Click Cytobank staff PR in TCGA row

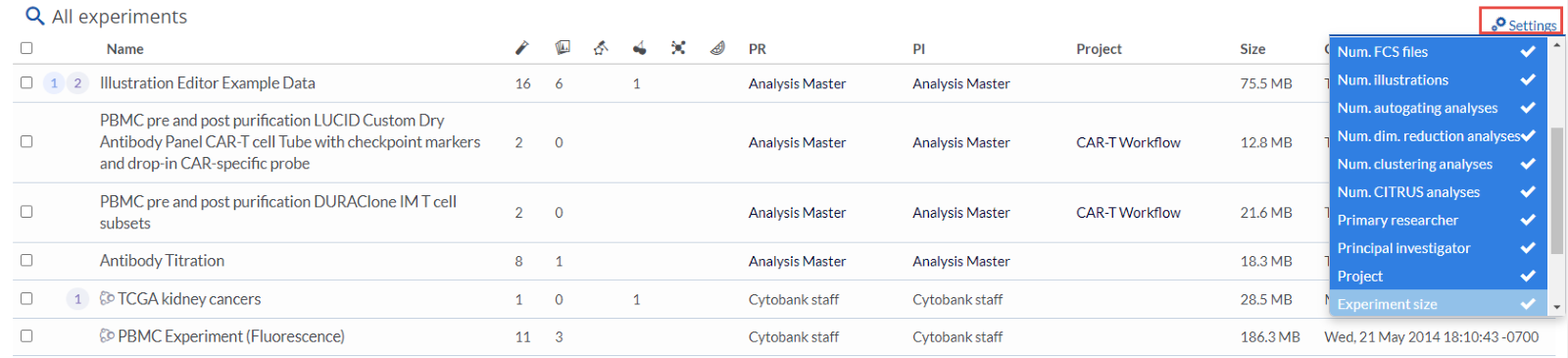(x=794, y=299)
